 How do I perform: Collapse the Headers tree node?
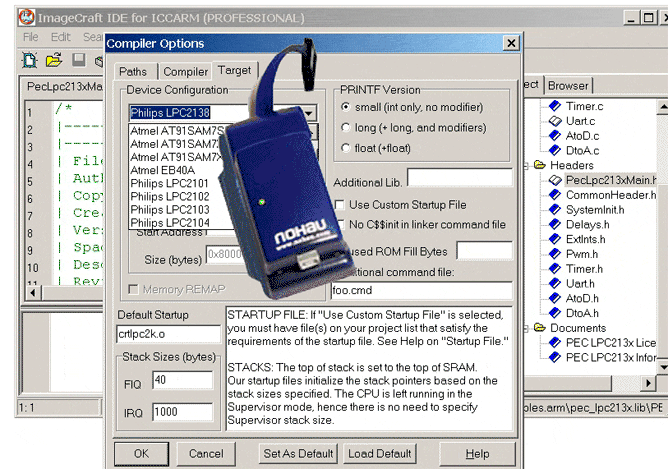click(x=527, y=165)
